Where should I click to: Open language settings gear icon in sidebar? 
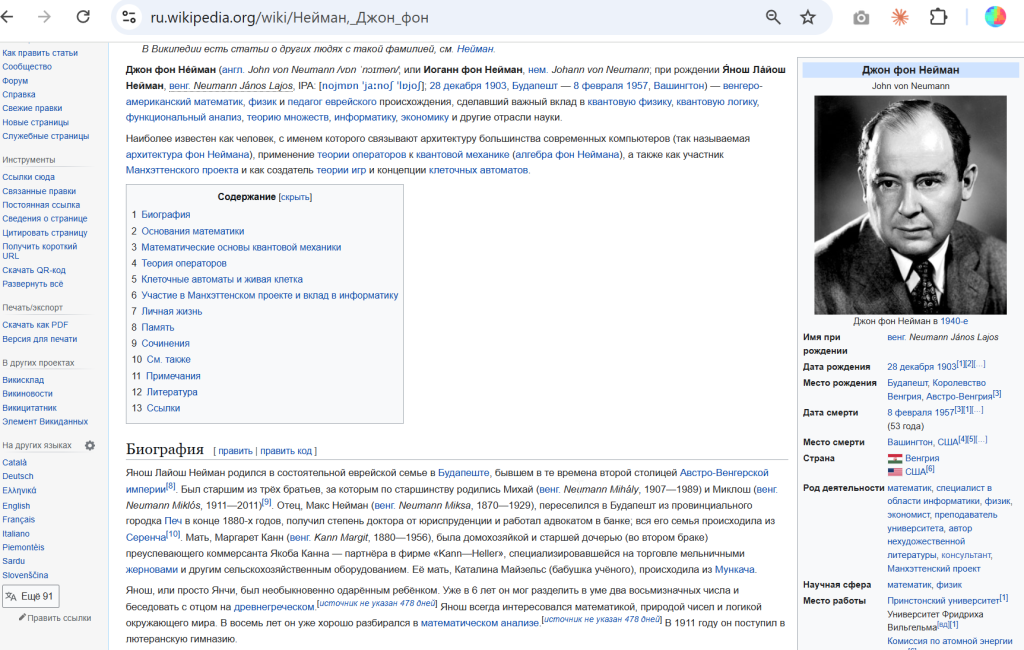pyautogui.click(x=90, y=445)
